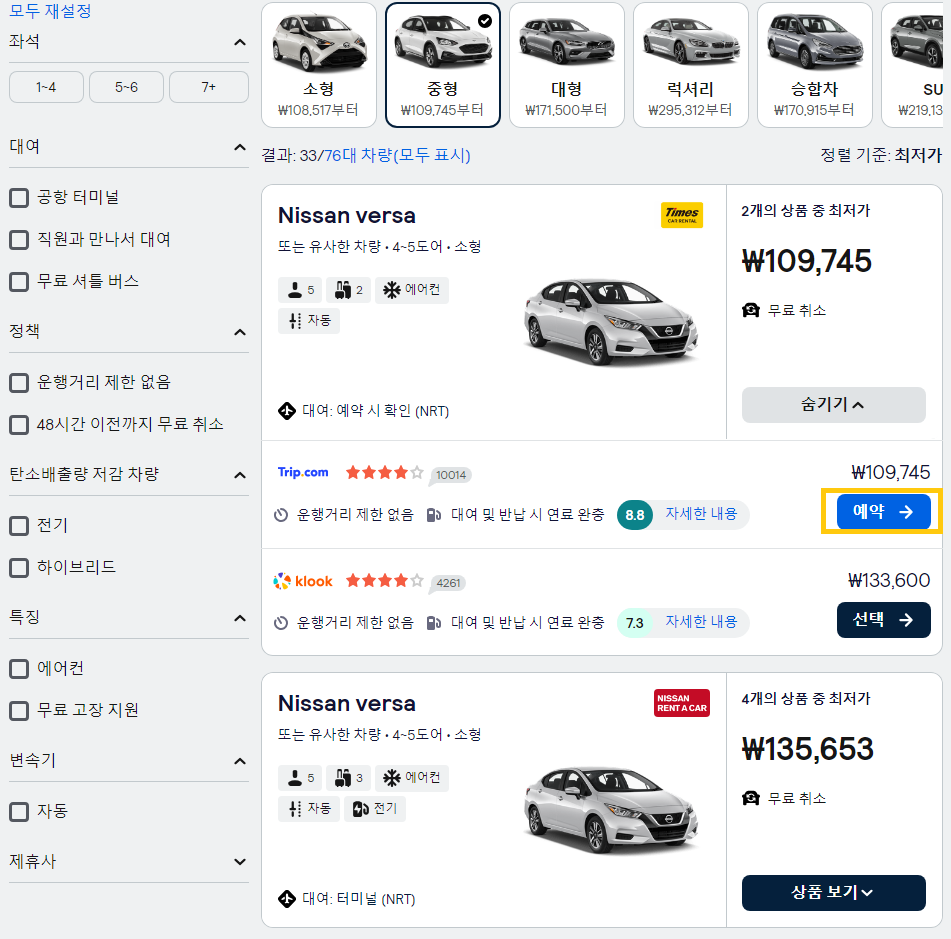
Task: Click the 무료 취소 icon under ₩109,745
Action: tap(751, 311)
